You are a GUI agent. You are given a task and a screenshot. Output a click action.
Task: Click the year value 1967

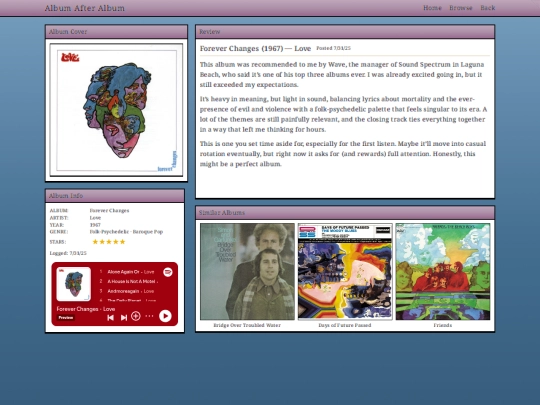tap(95, 225)
